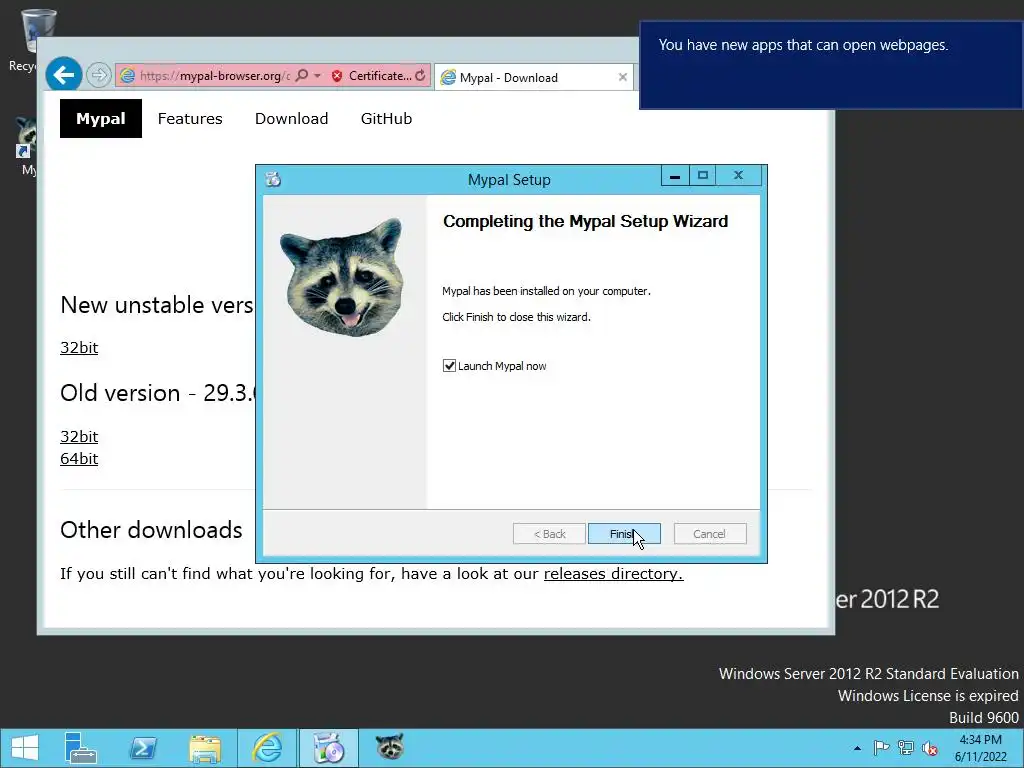This screenshot has height=768, width=1024.
Task: Click the mypal-browser.org address bar
Action: click(213, 76)
